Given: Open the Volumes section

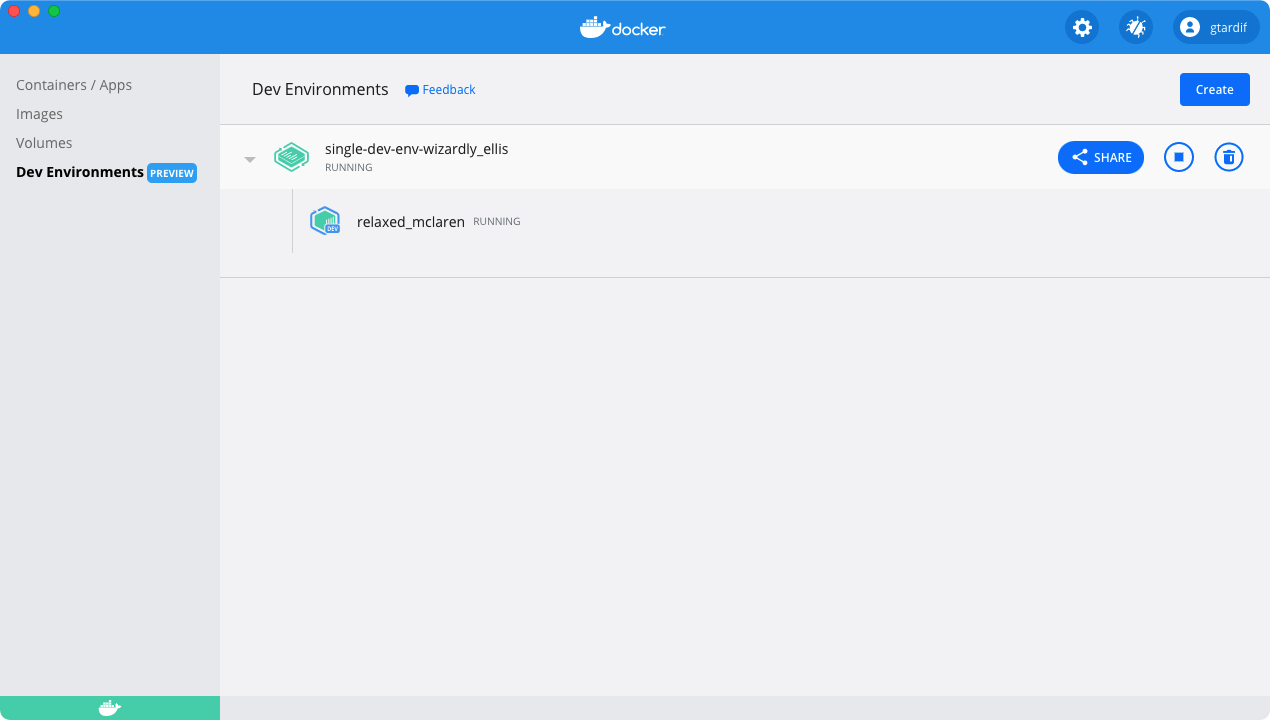Looking at the screenshot, I should pyautogui.click(x=44, y=143).
